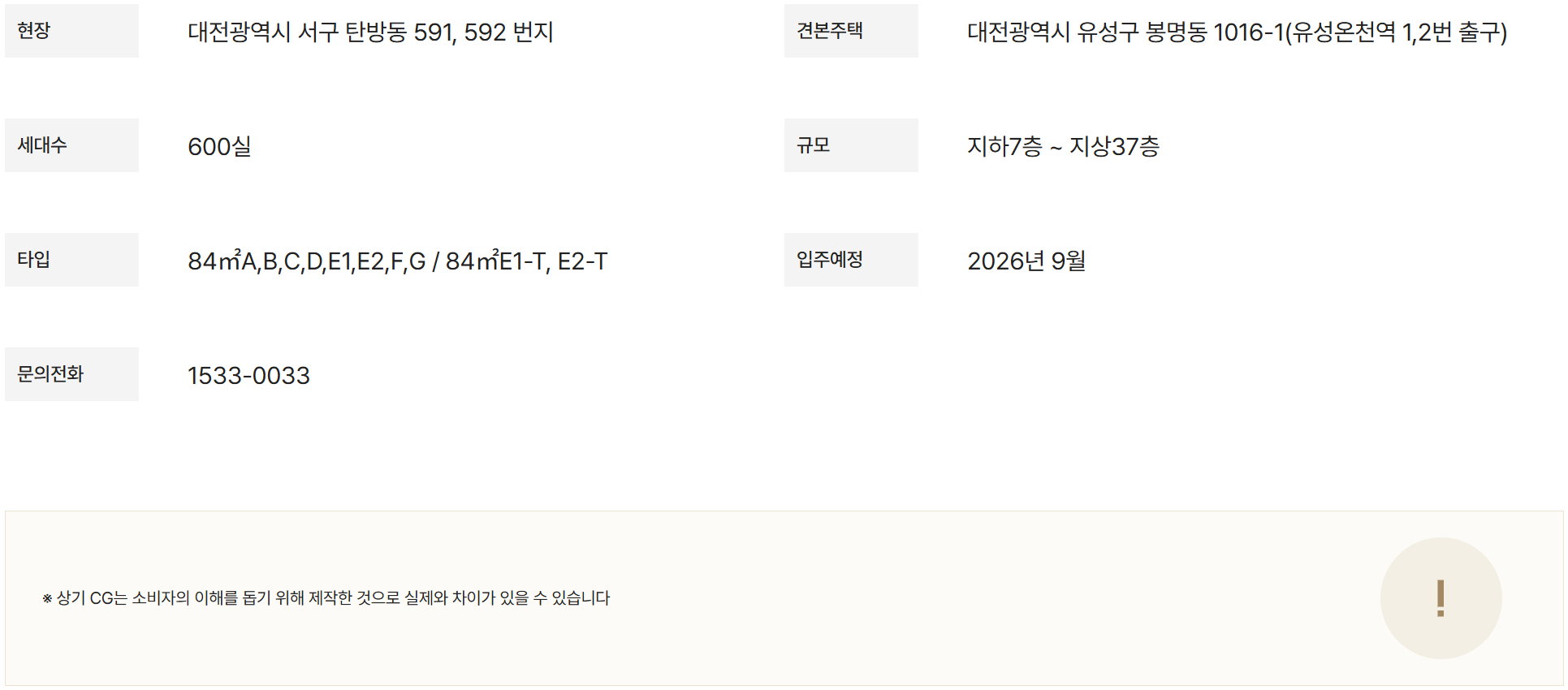The image size is (1568, 690).
Task: Select the 84㎡A,B,C,D,E1,E2,F,G type text
Action: point(306,261)
